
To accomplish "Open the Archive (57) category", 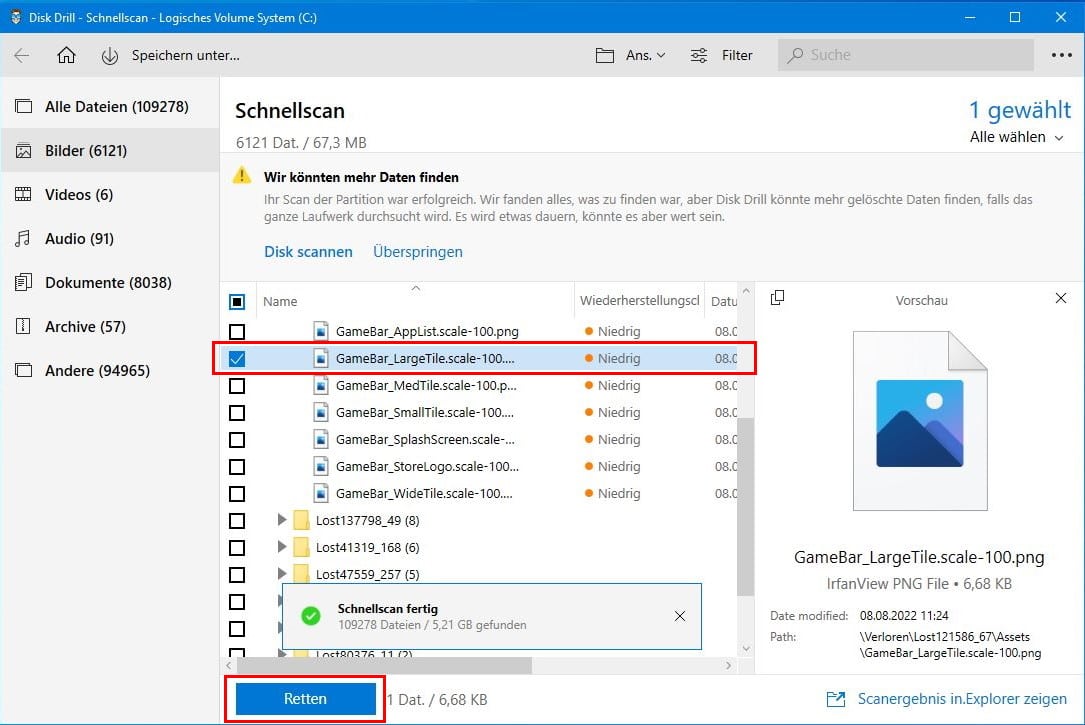I will coord(111,327).
